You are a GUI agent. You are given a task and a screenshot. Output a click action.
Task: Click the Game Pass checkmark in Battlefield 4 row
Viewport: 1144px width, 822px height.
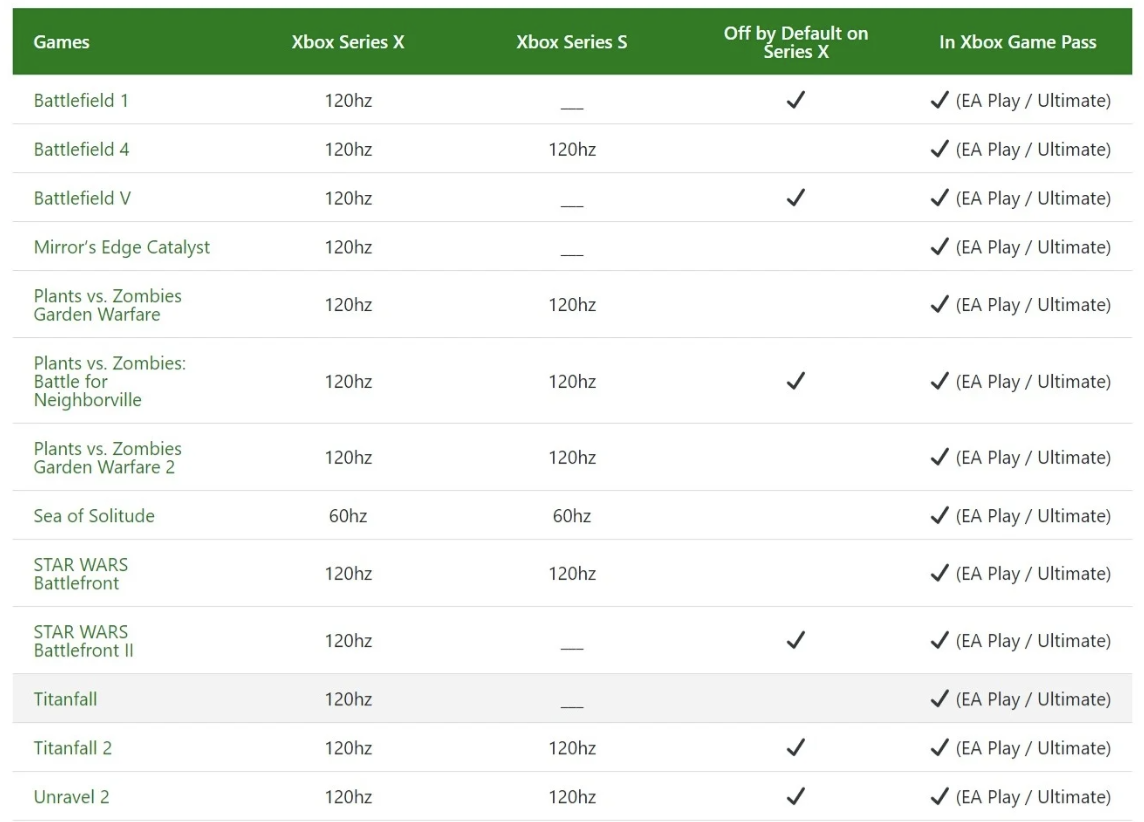(x=939, y=149)
